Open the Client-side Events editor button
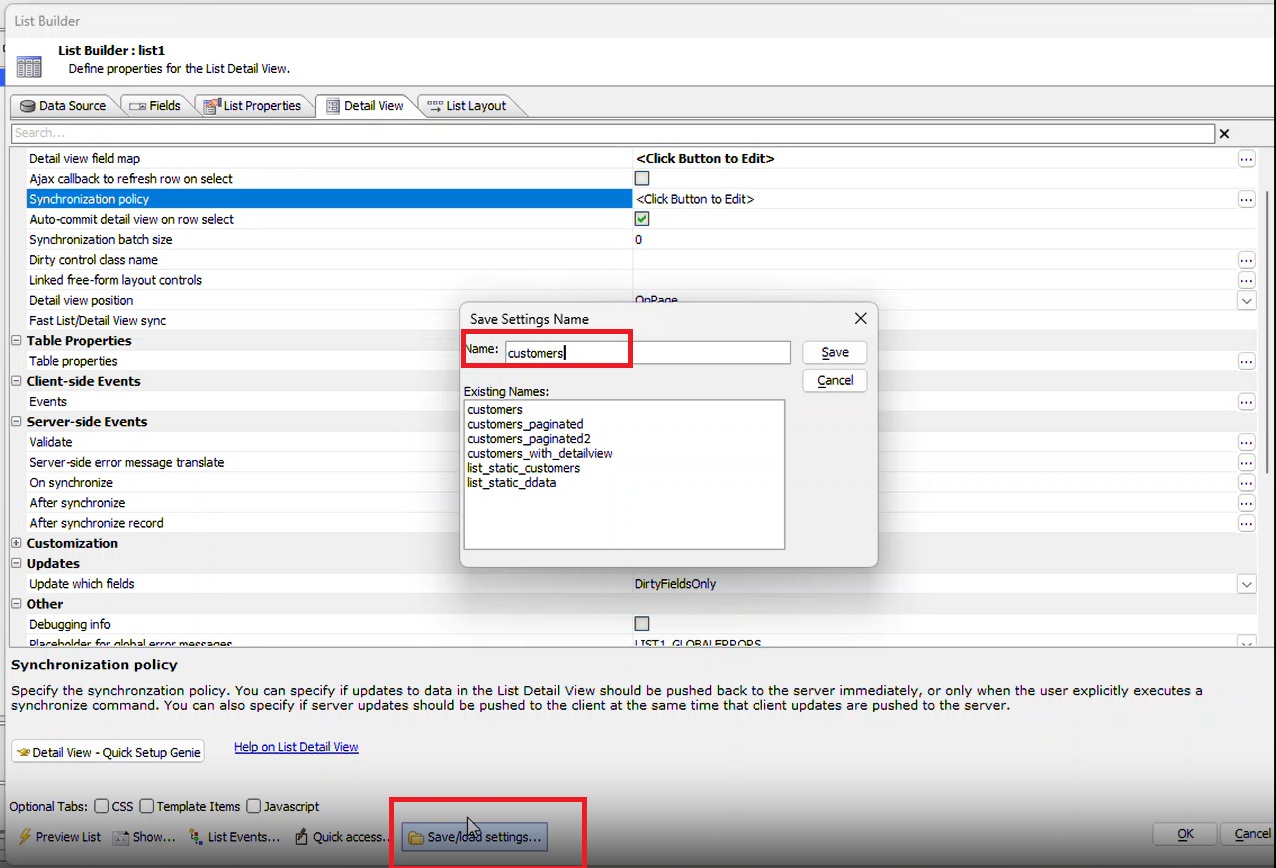The height and width of the screenshot is (868, 1276). (x=1246, y=401)
